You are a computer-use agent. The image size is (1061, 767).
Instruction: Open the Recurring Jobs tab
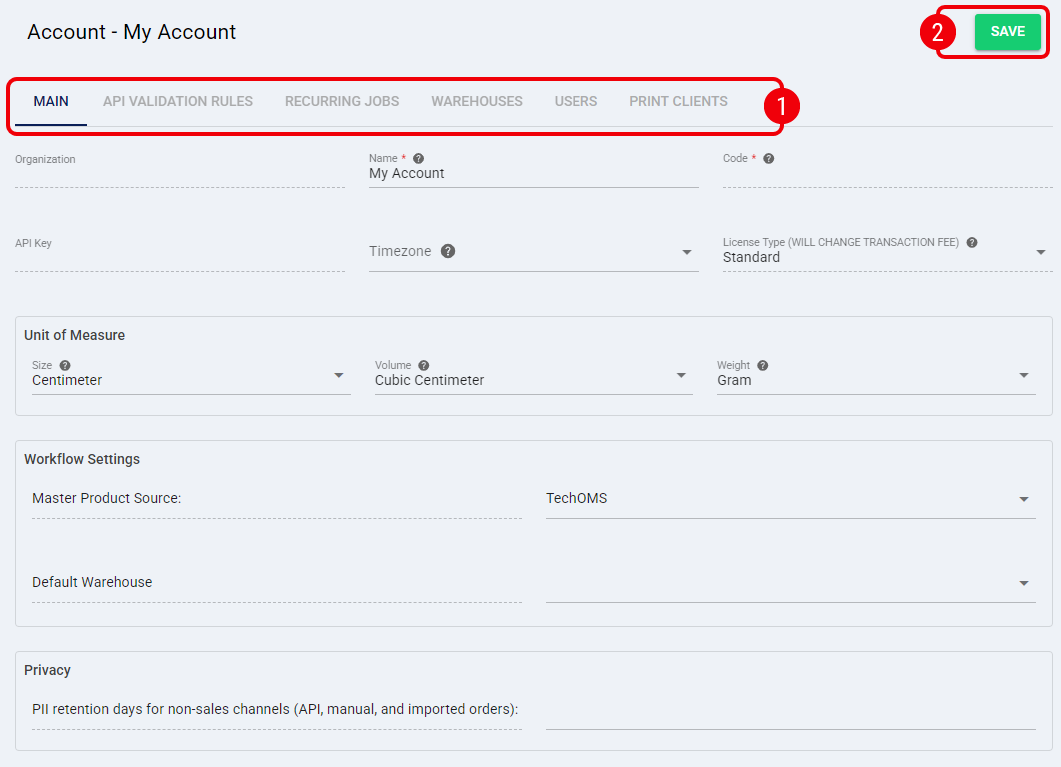pyautogui.click(x=342, y=101)
